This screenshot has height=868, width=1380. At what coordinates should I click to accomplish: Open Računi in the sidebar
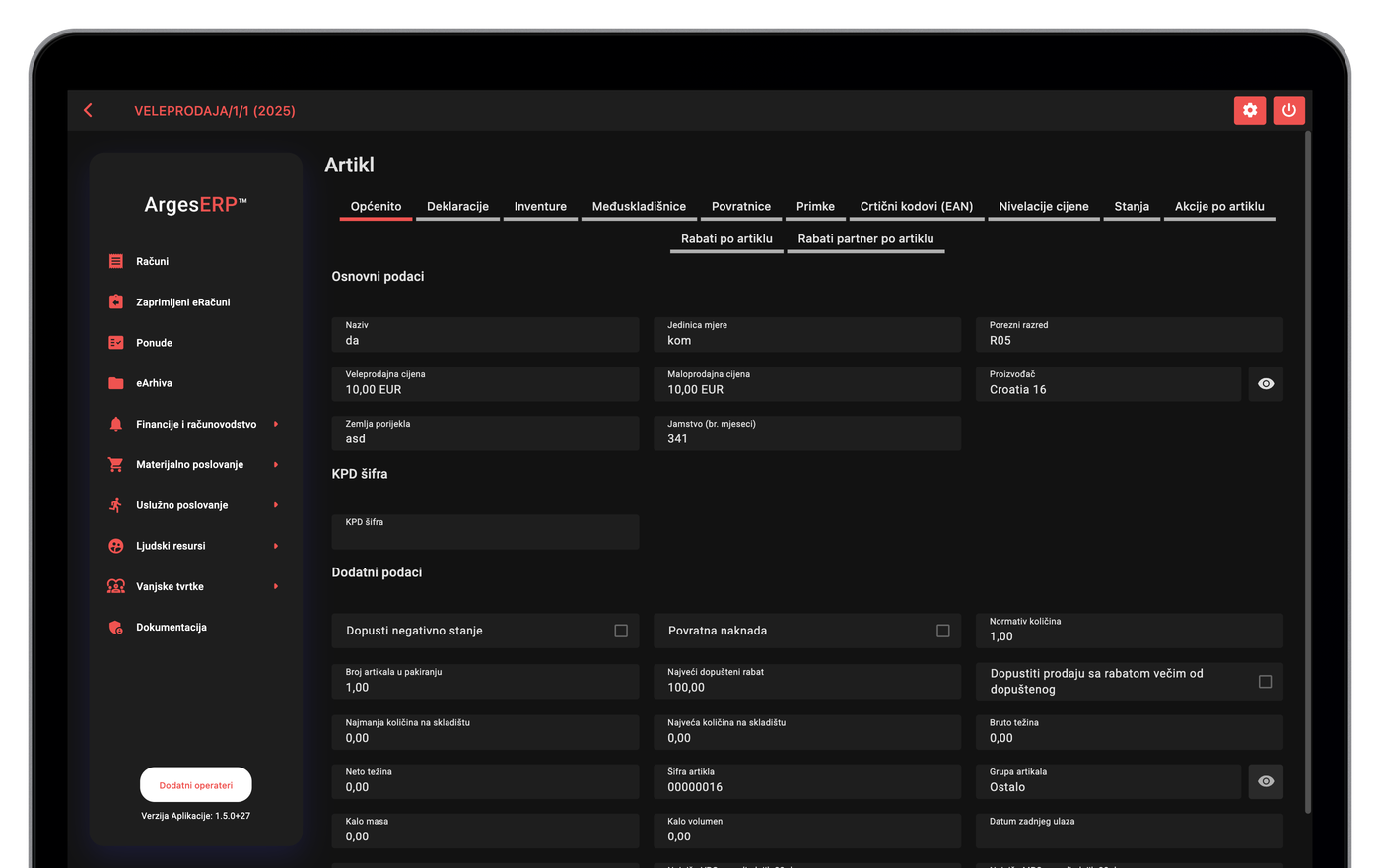point(152,261)
